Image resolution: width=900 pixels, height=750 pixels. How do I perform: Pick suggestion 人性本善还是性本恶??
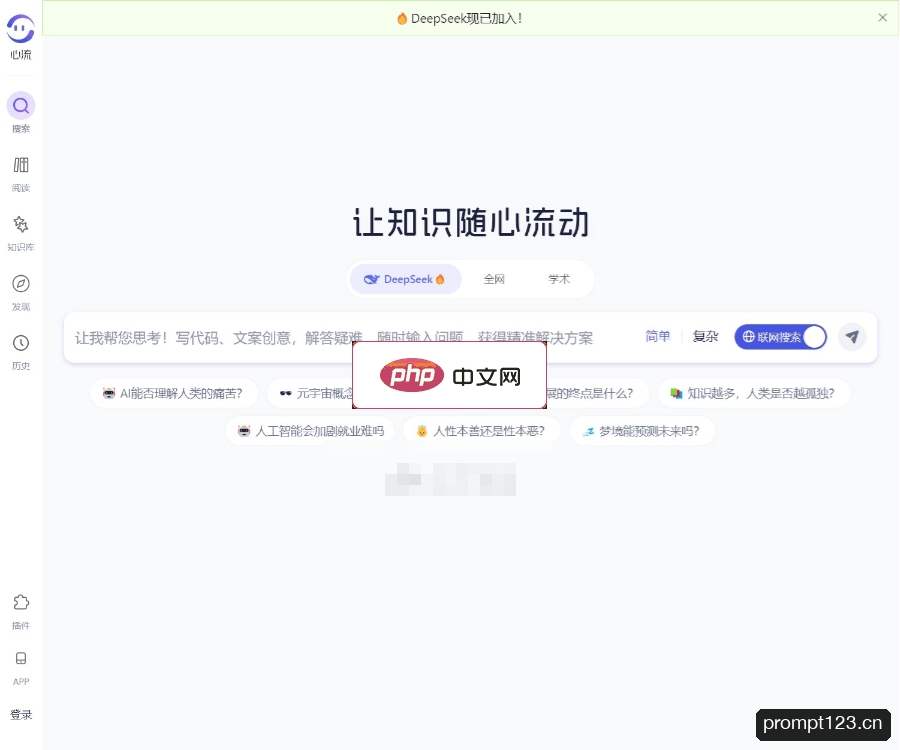pos(481,431)
